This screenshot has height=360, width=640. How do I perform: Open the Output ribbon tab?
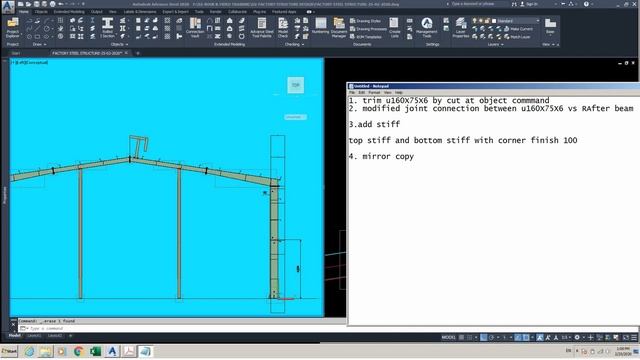tap(97, 12)
